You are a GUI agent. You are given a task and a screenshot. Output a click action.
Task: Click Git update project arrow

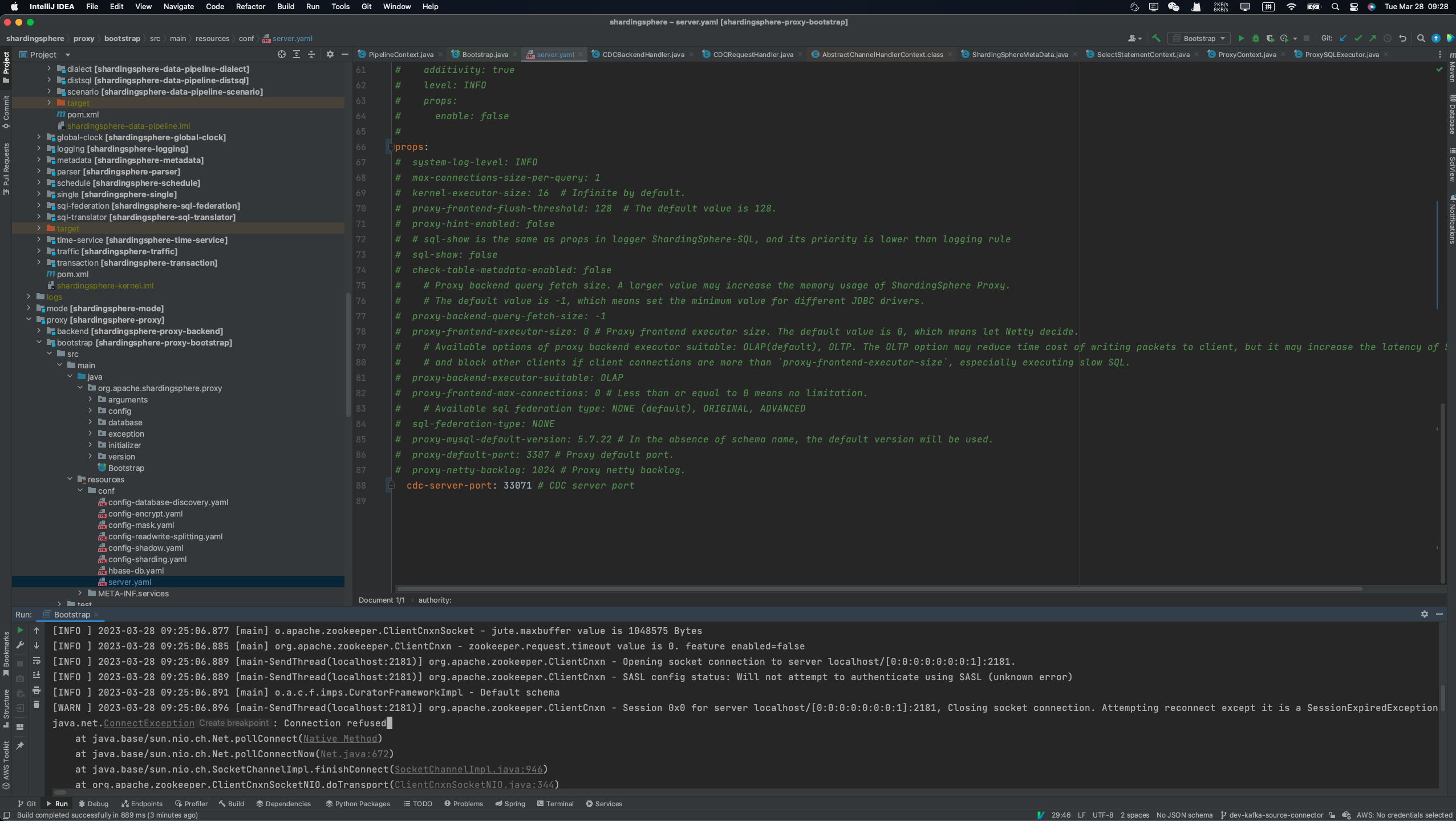point(1343,38)
